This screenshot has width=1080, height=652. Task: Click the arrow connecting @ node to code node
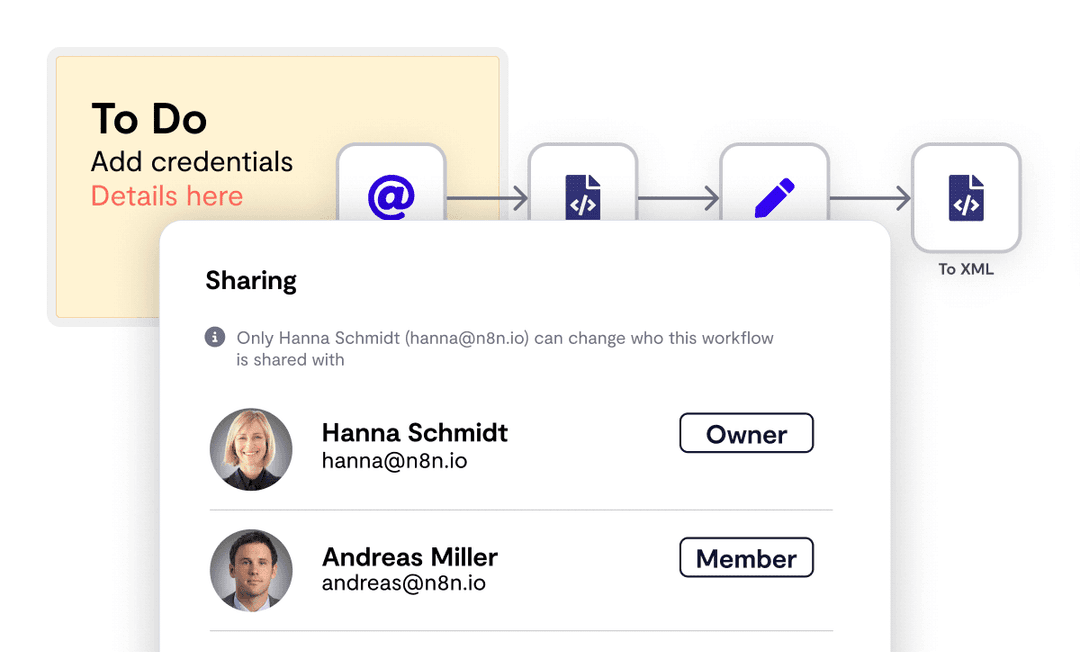pos(487,199)
